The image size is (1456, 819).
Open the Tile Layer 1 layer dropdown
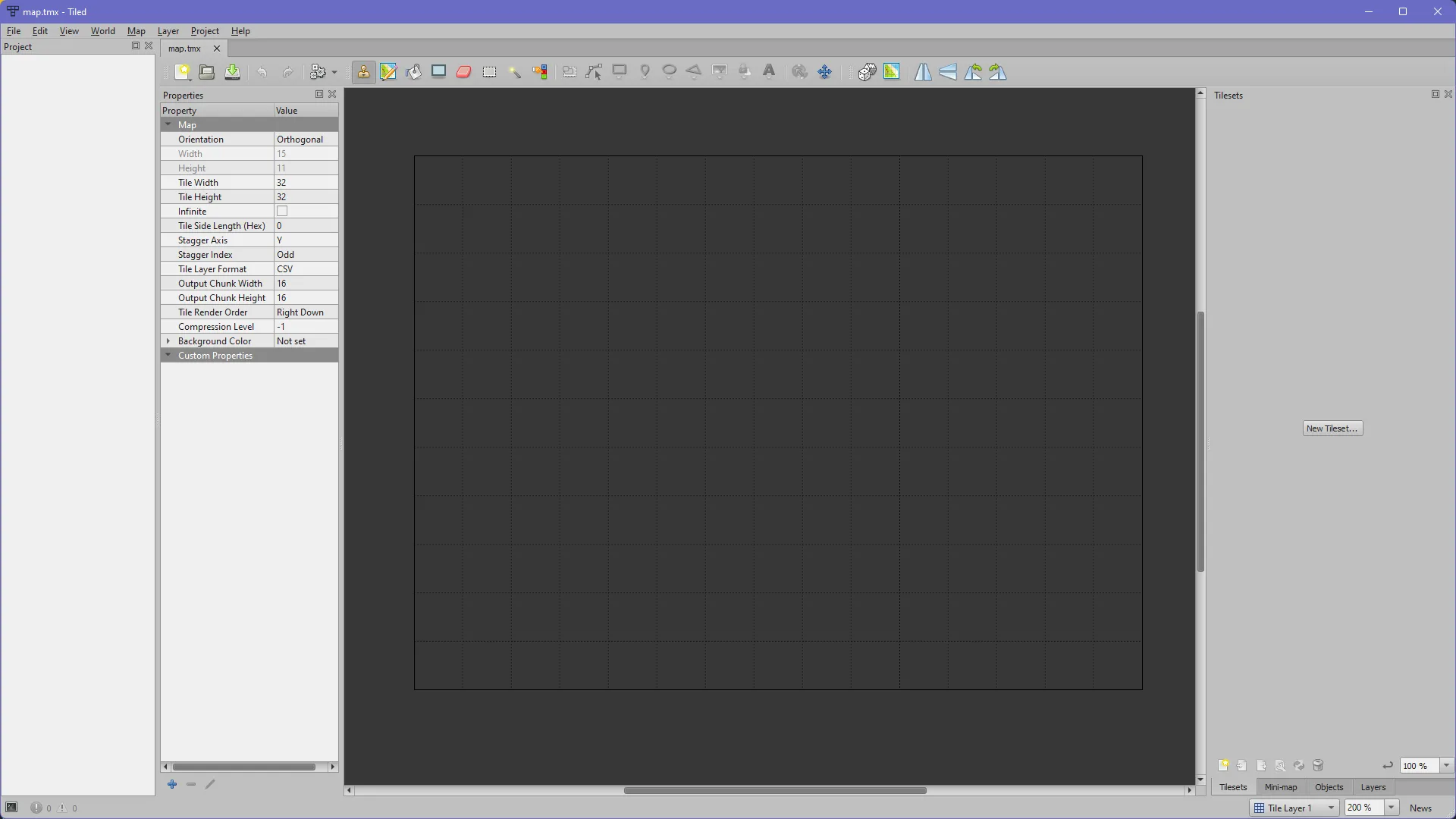[x=1332, y=808]
